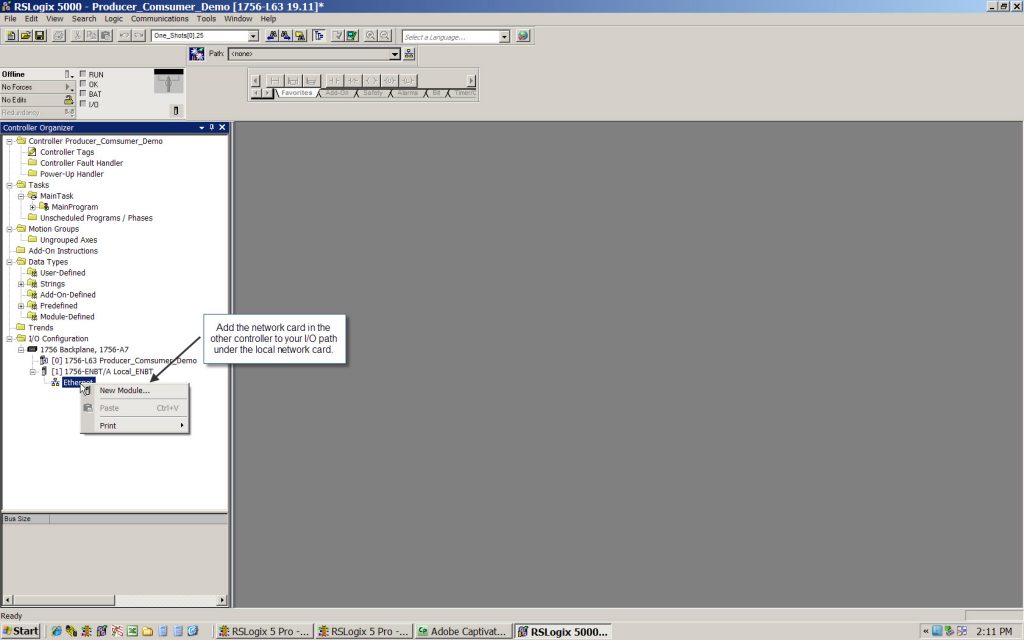The height and width of the screenshot is (640, 1024).
Task: Click the controller key switch image
Action: [169, 82]
